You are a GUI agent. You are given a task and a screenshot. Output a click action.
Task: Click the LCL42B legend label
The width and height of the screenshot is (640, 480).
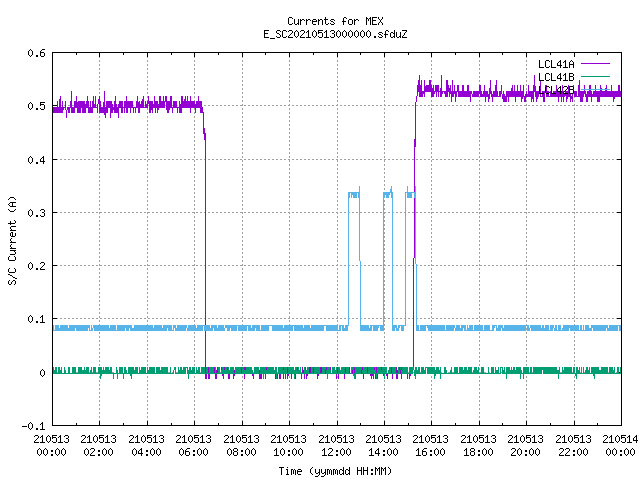pyautogui.click(x=556, y=90)
